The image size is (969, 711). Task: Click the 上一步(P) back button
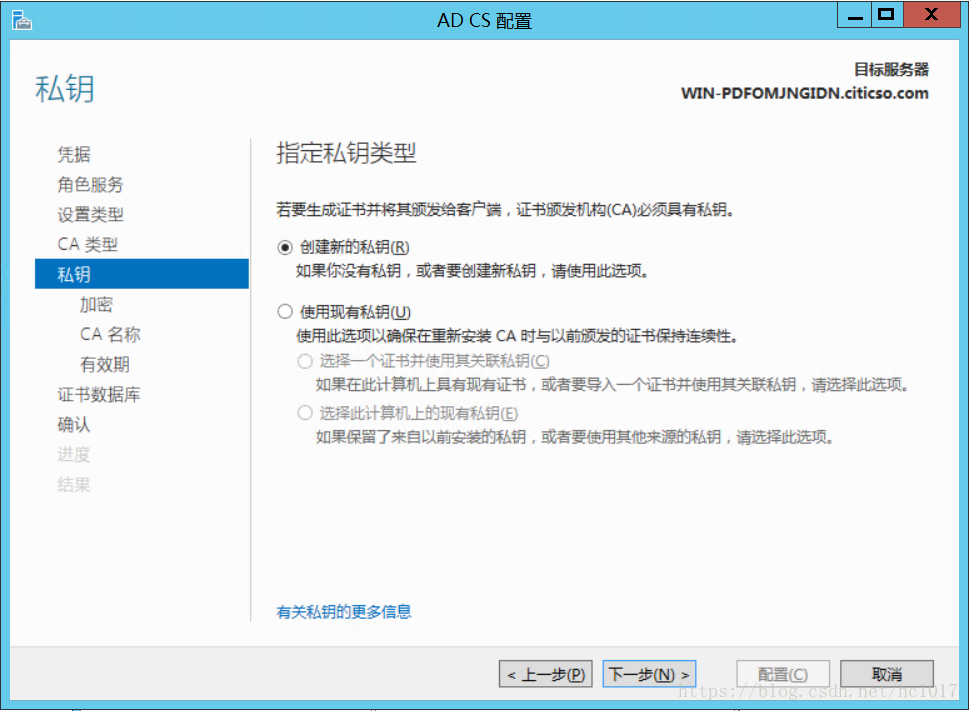click(x=546, y=674)
